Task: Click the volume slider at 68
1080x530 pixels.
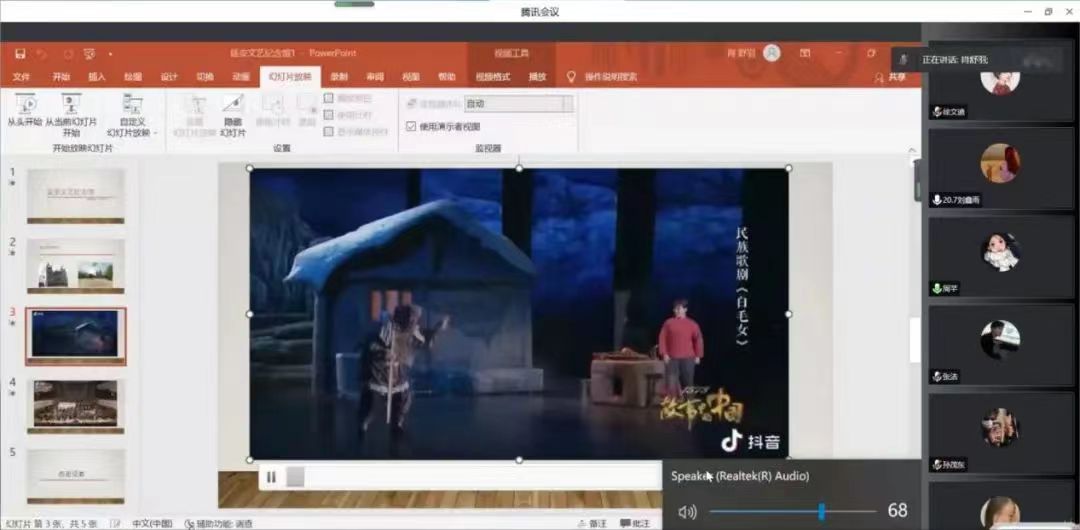Action: pyautogui.click(x=821, y=512)
